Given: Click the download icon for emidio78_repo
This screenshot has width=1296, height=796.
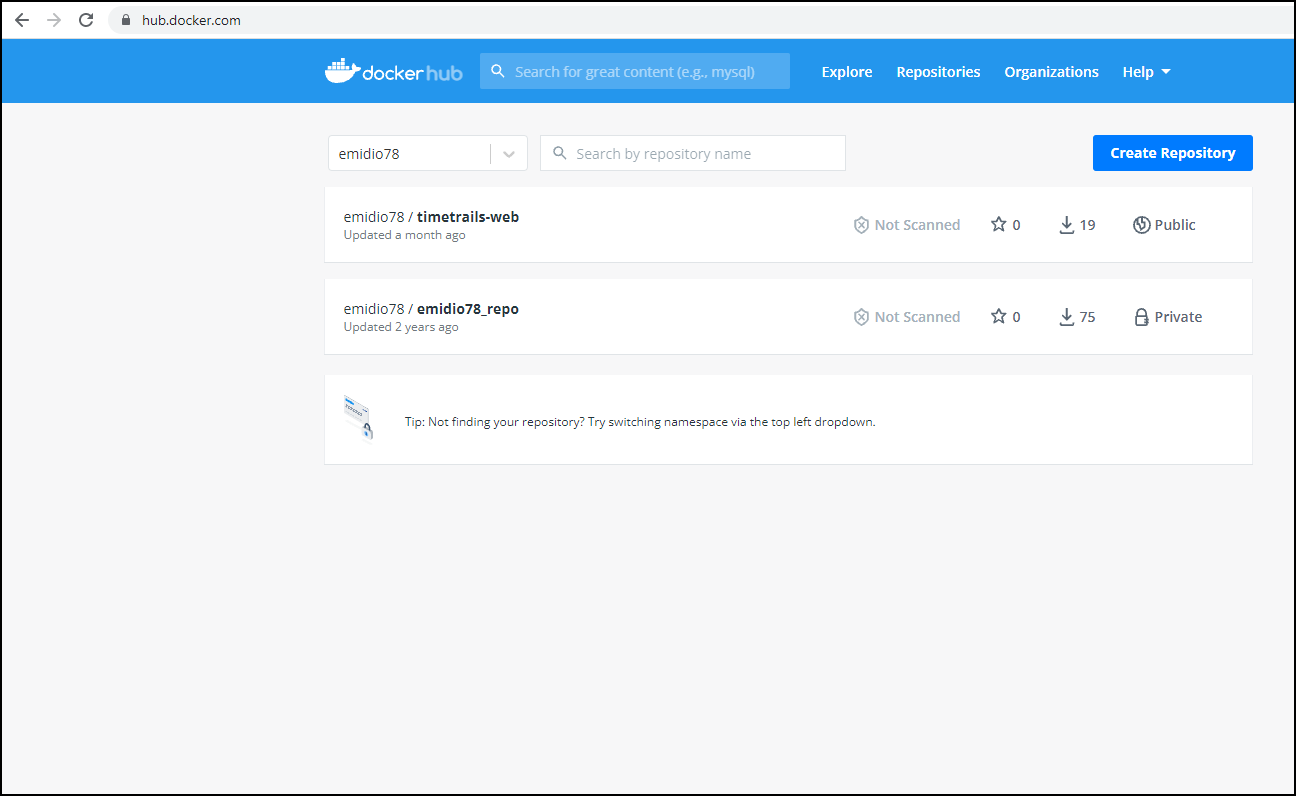Looking at the screenshot, I should tap(1067, 317).
